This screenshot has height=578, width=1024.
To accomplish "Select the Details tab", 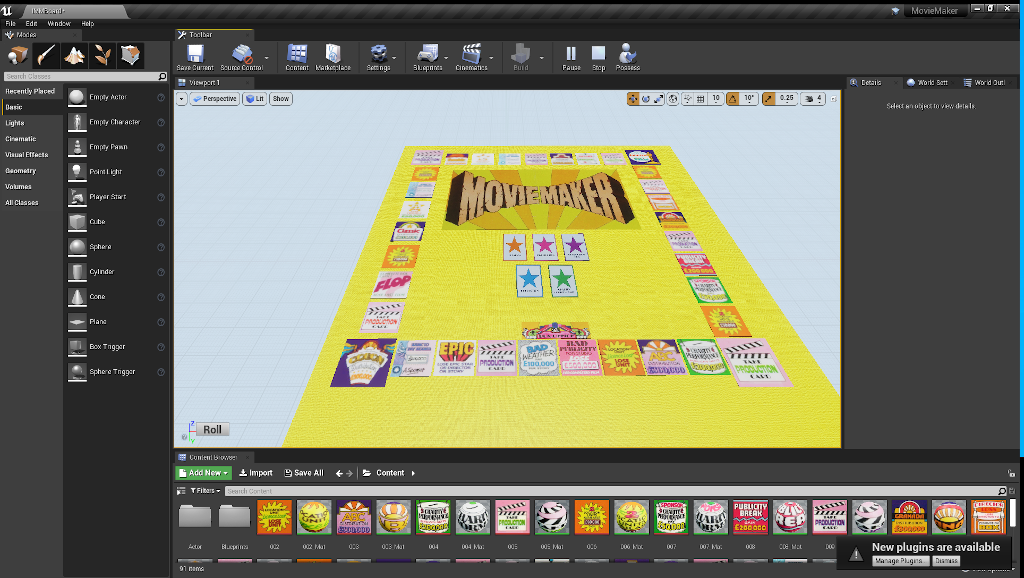I will pos(871,82).
